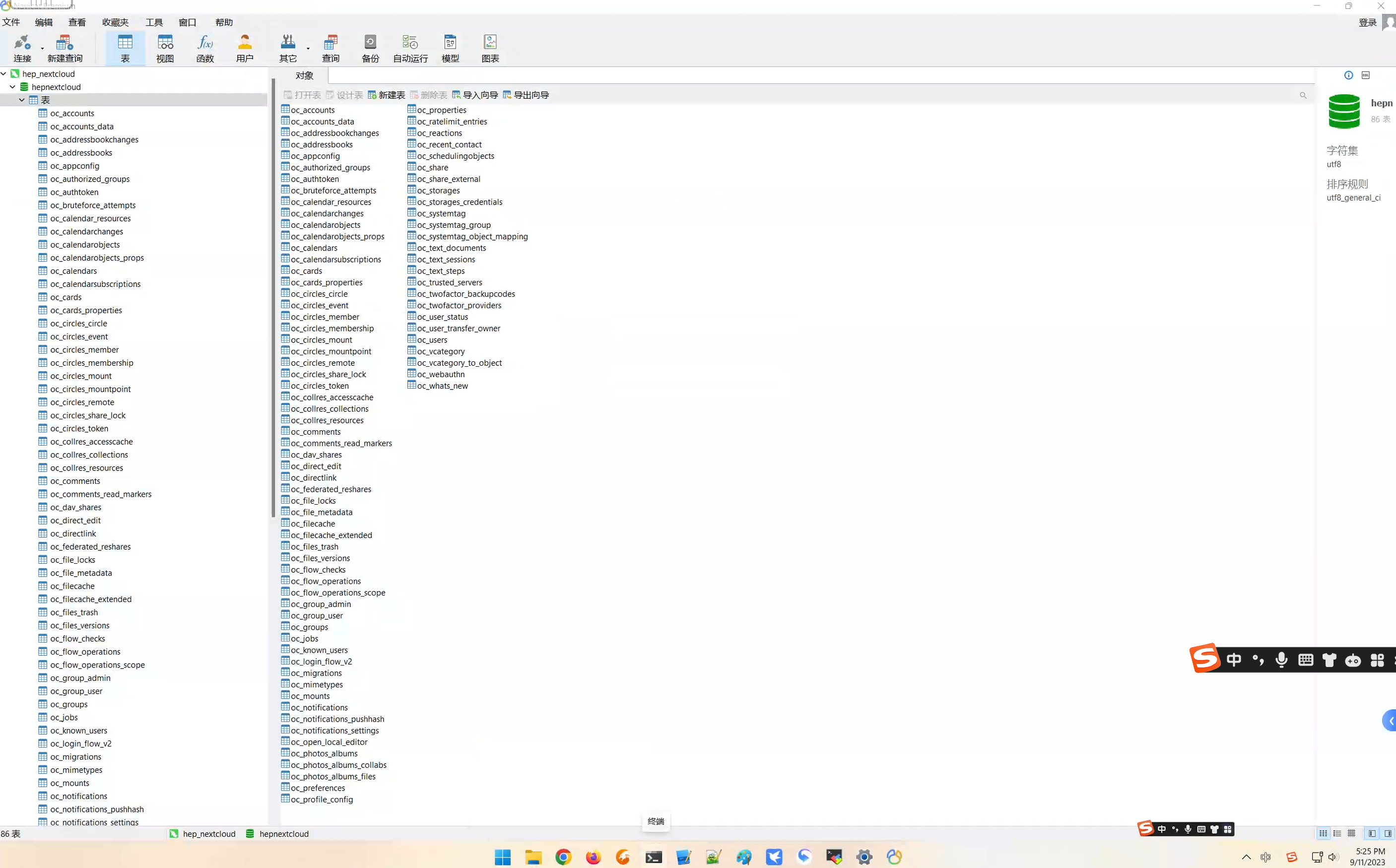Click the 导入向导 (Import Wizard) button
1396x868 pixels.
coord(475,95)
